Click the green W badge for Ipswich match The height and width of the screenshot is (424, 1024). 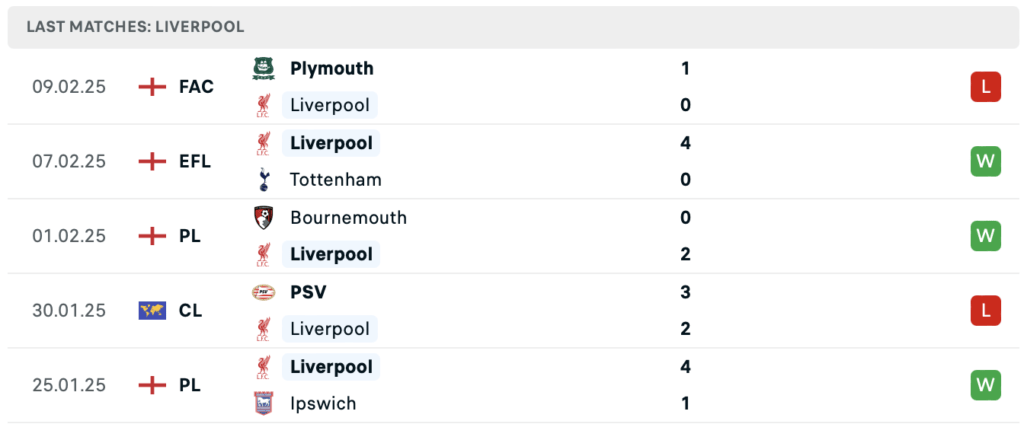click(985, 385)
